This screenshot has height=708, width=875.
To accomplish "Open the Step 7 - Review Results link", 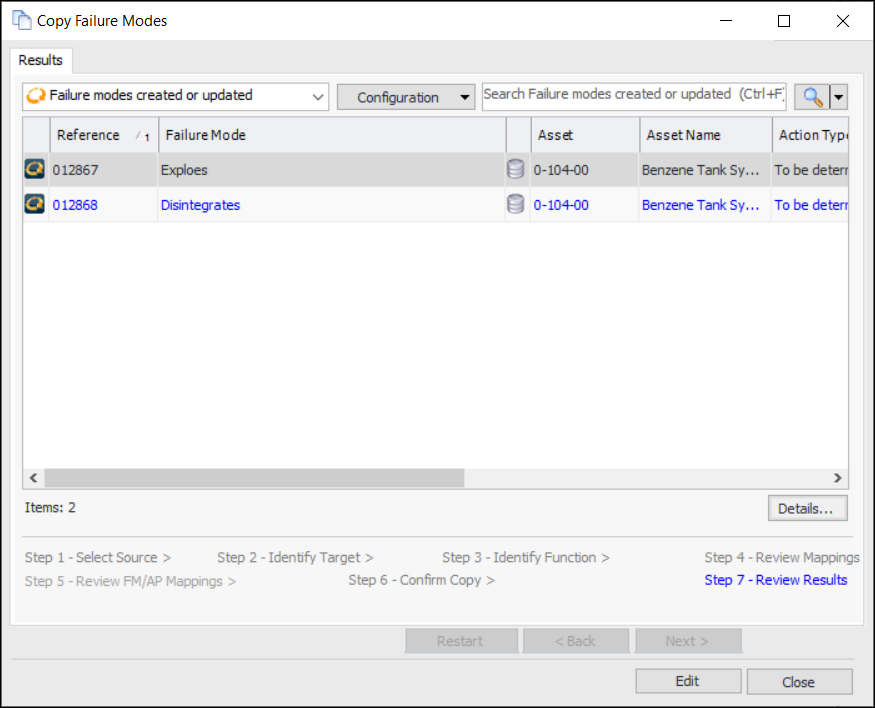I will pos(775,580).
